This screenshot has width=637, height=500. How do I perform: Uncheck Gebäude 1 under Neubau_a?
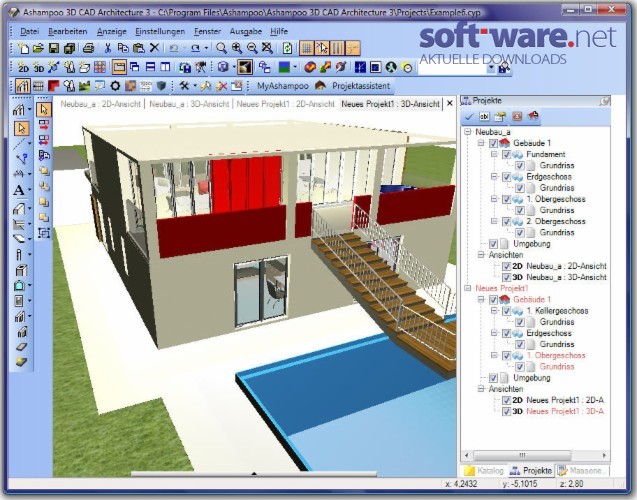(x=493, y=143)
